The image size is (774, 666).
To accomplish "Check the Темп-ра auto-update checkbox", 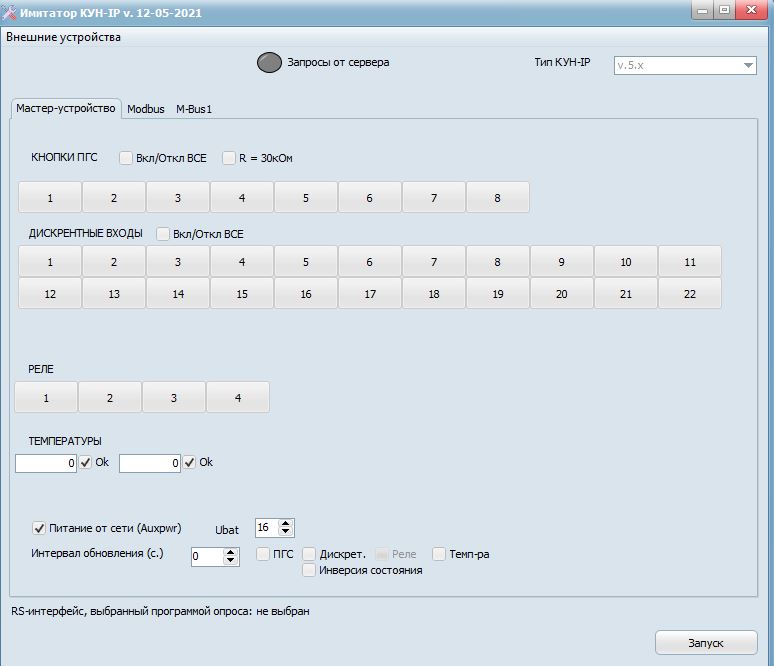I will pos(439,554).
